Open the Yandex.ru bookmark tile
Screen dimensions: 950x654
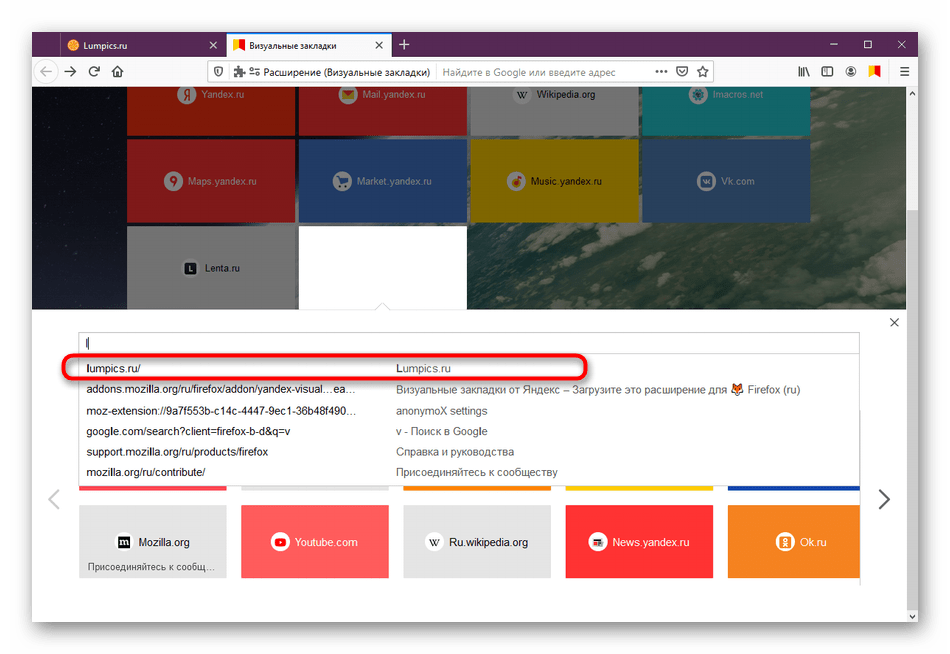pos(211,111)
